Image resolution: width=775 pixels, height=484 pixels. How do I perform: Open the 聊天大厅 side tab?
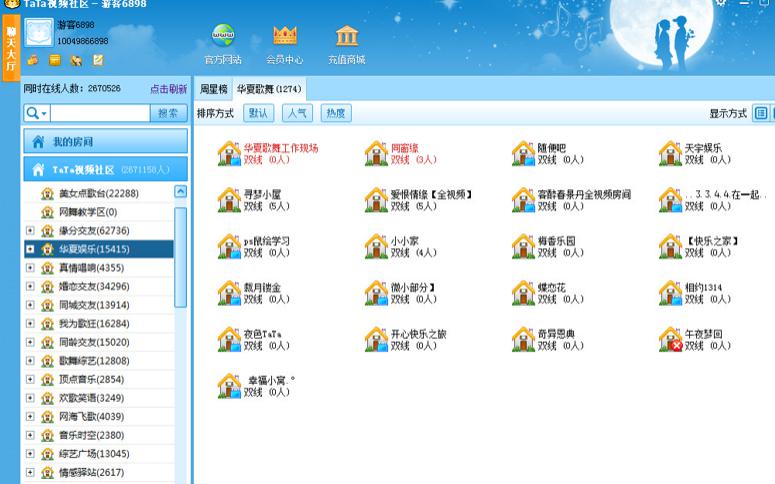(11, 48)
